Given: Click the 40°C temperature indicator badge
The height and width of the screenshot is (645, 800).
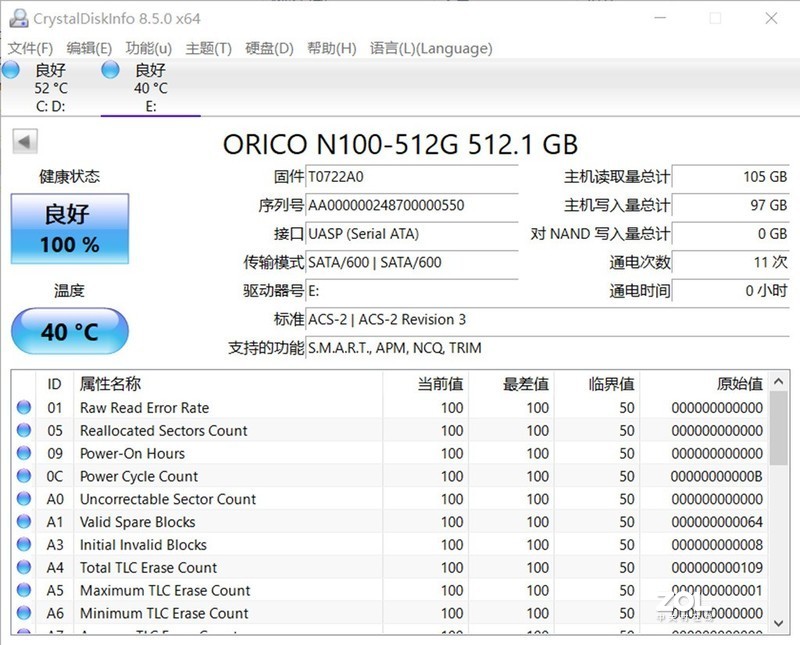Looking at the screenshot, I should click(68, 330).
